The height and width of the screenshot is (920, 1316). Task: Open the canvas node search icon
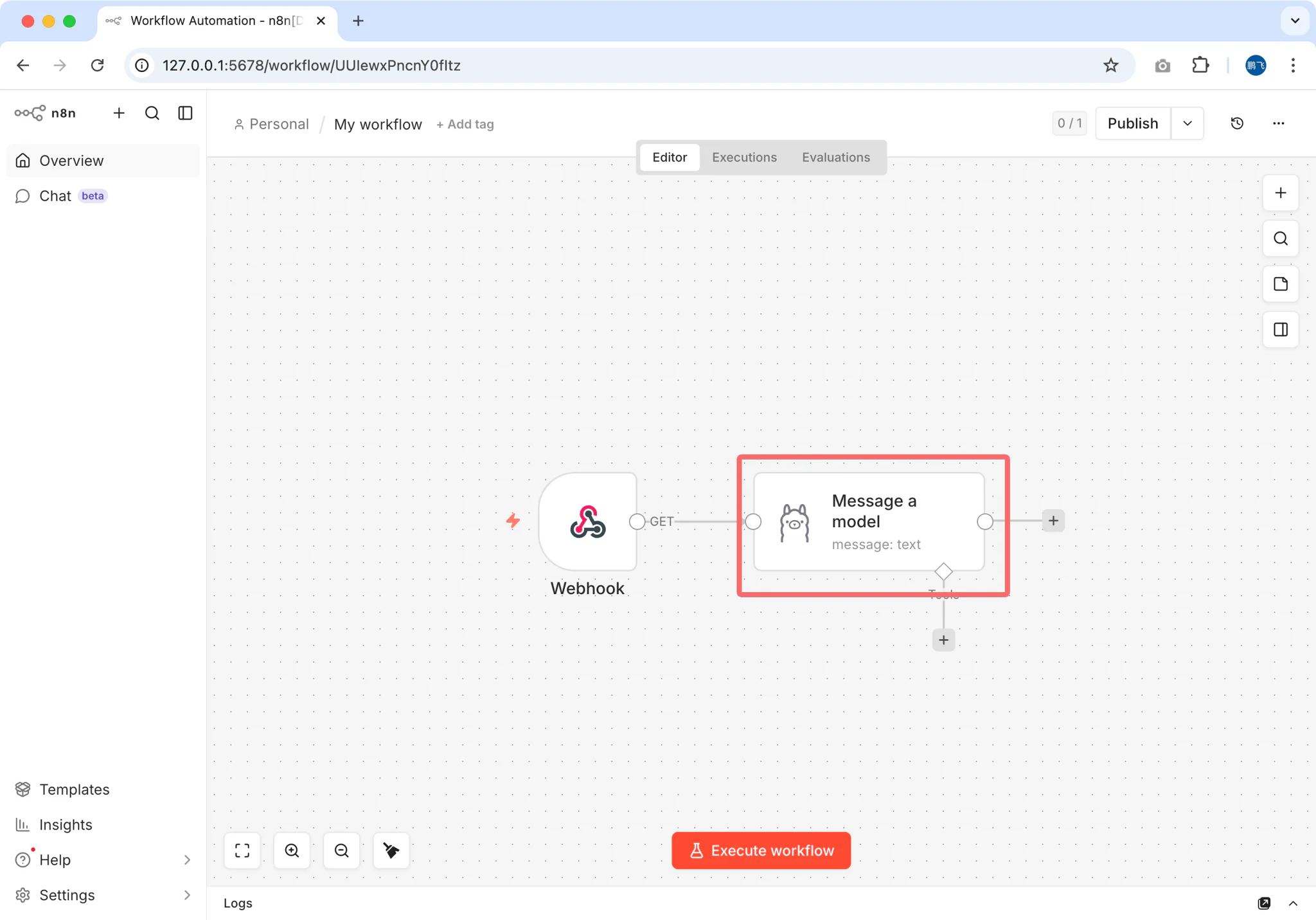tap(1280, 239)
